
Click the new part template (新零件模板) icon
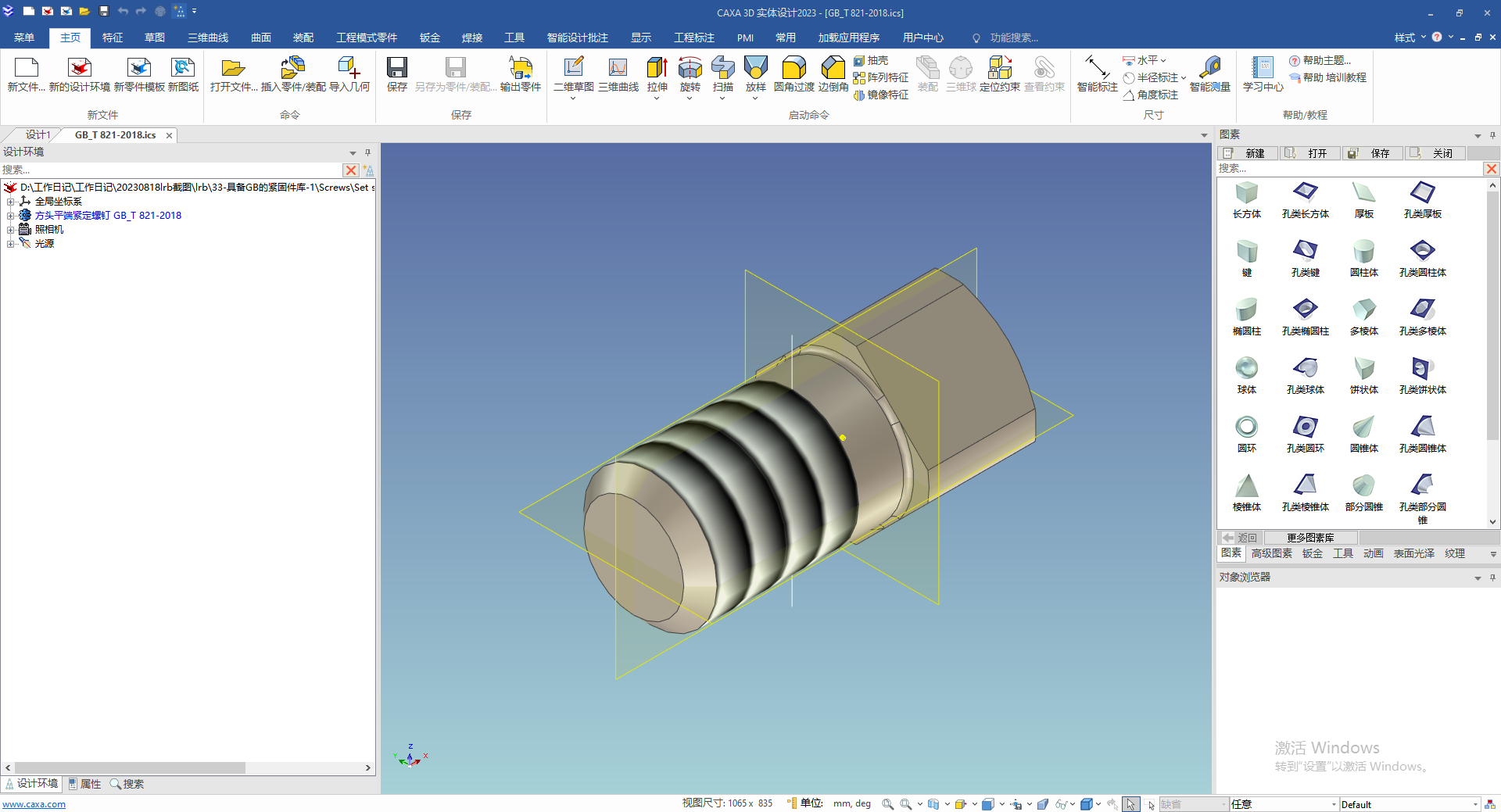[x=139, y=68]
